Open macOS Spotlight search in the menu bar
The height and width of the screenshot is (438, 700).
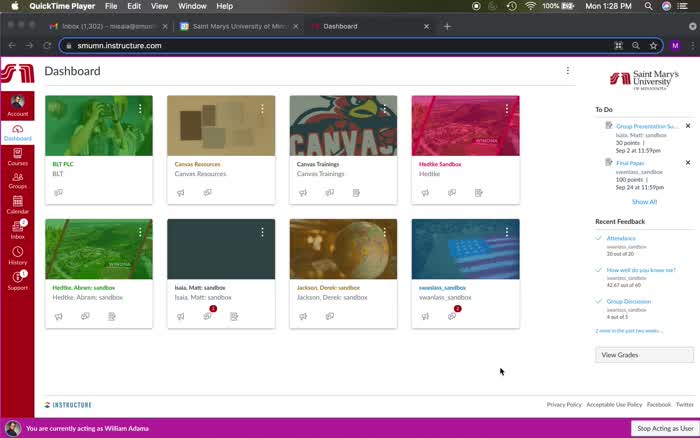coord(648,6)
